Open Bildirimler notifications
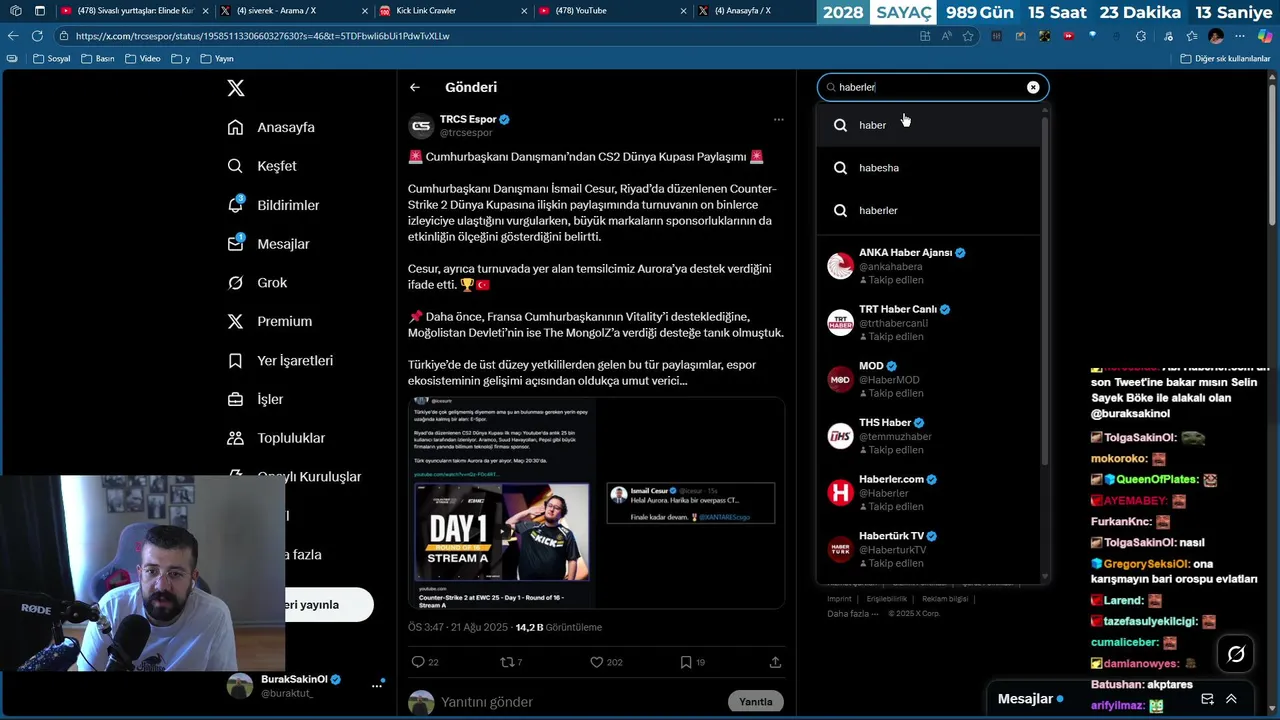 (273, 205)
